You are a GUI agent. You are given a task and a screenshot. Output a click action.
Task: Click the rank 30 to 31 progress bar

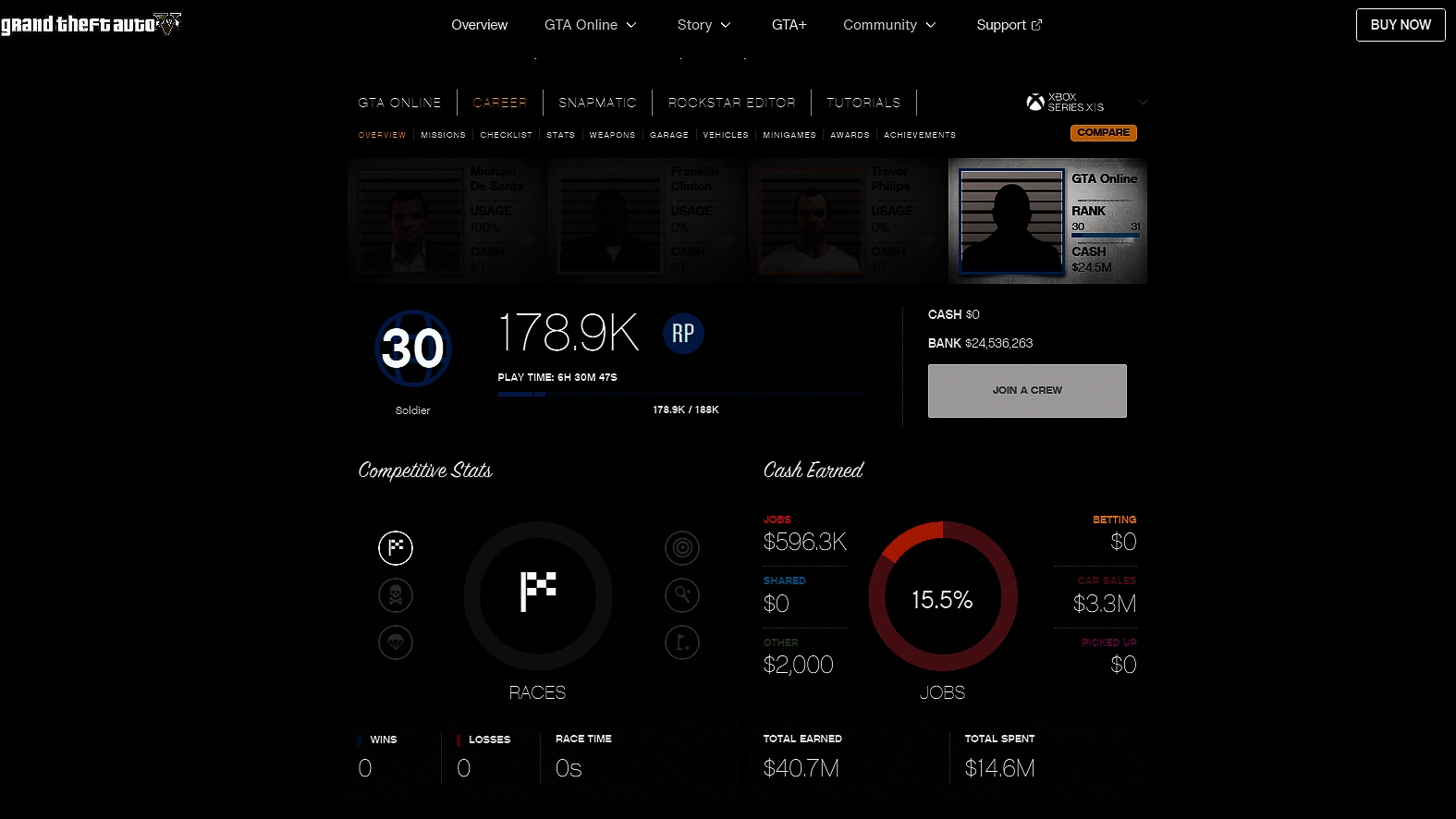point(1106,237)
